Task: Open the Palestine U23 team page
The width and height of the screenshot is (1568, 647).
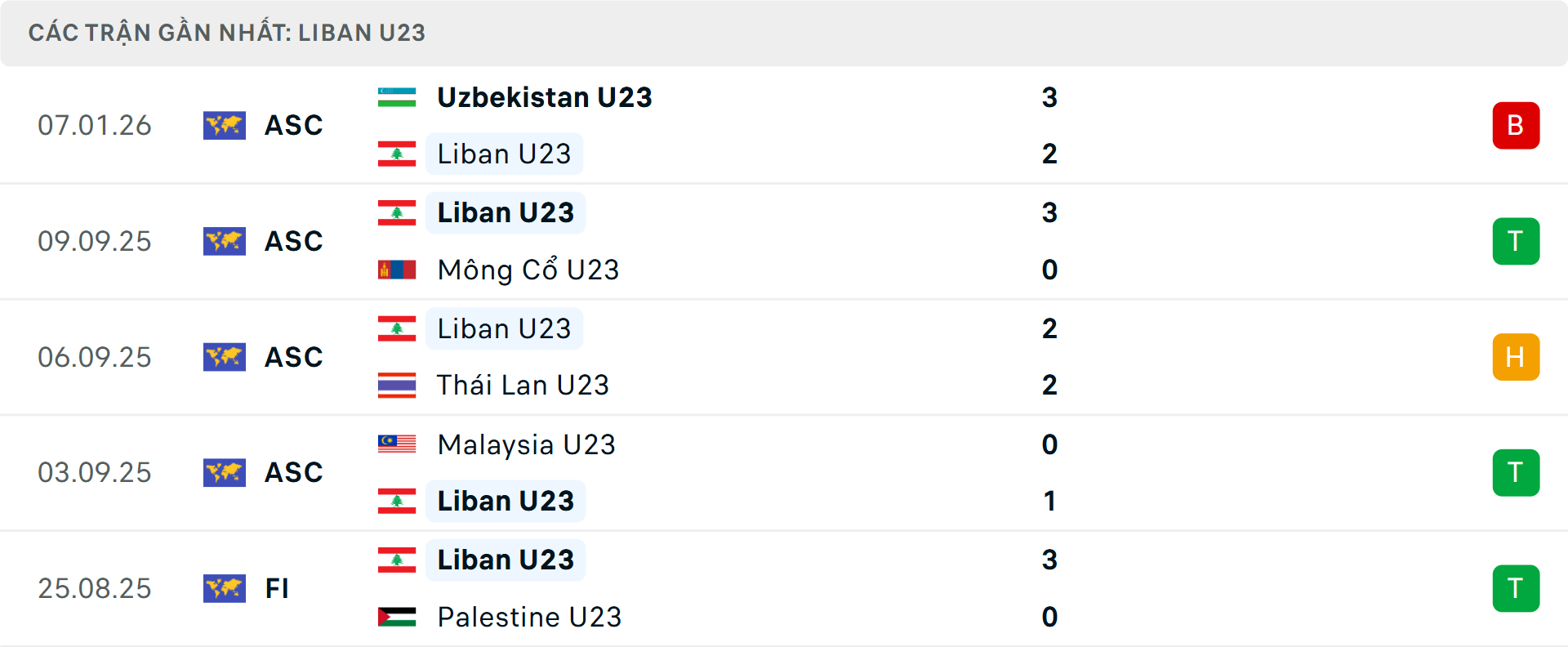Action: (529, 617)
